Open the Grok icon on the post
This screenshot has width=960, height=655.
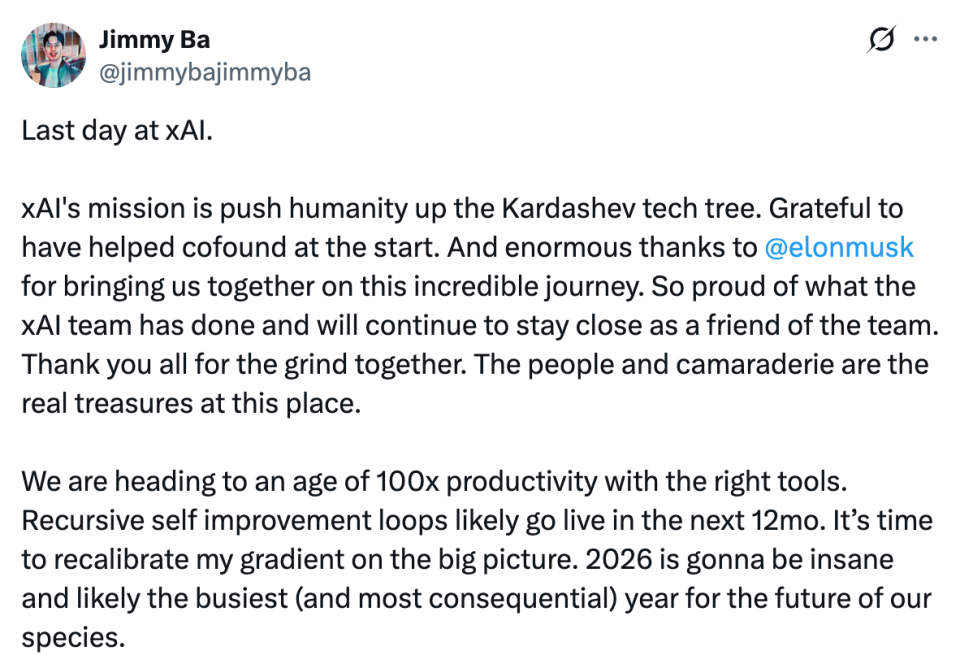click(x=882, y=39)
